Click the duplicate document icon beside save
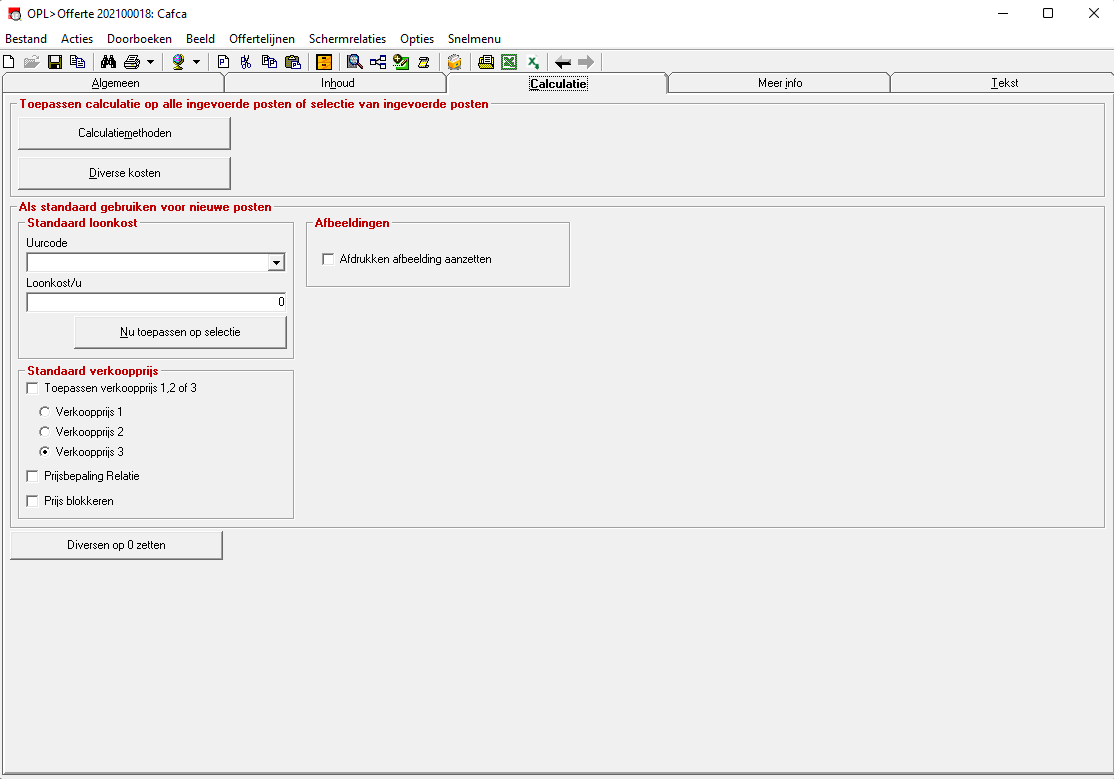 [77, 62]
